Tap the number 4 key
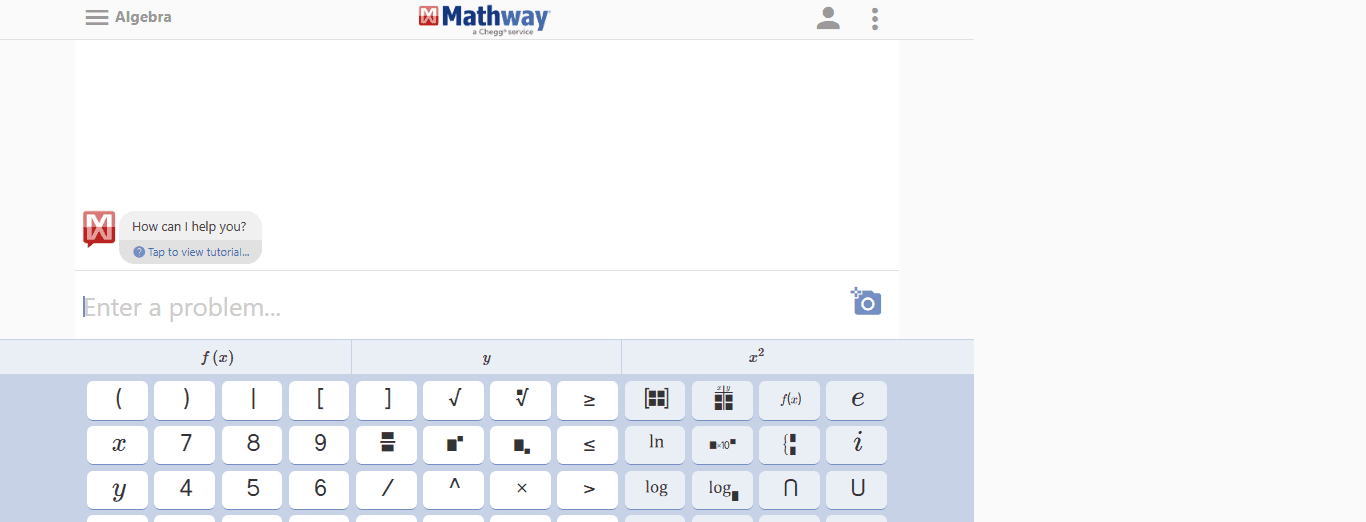 point(185,490)
